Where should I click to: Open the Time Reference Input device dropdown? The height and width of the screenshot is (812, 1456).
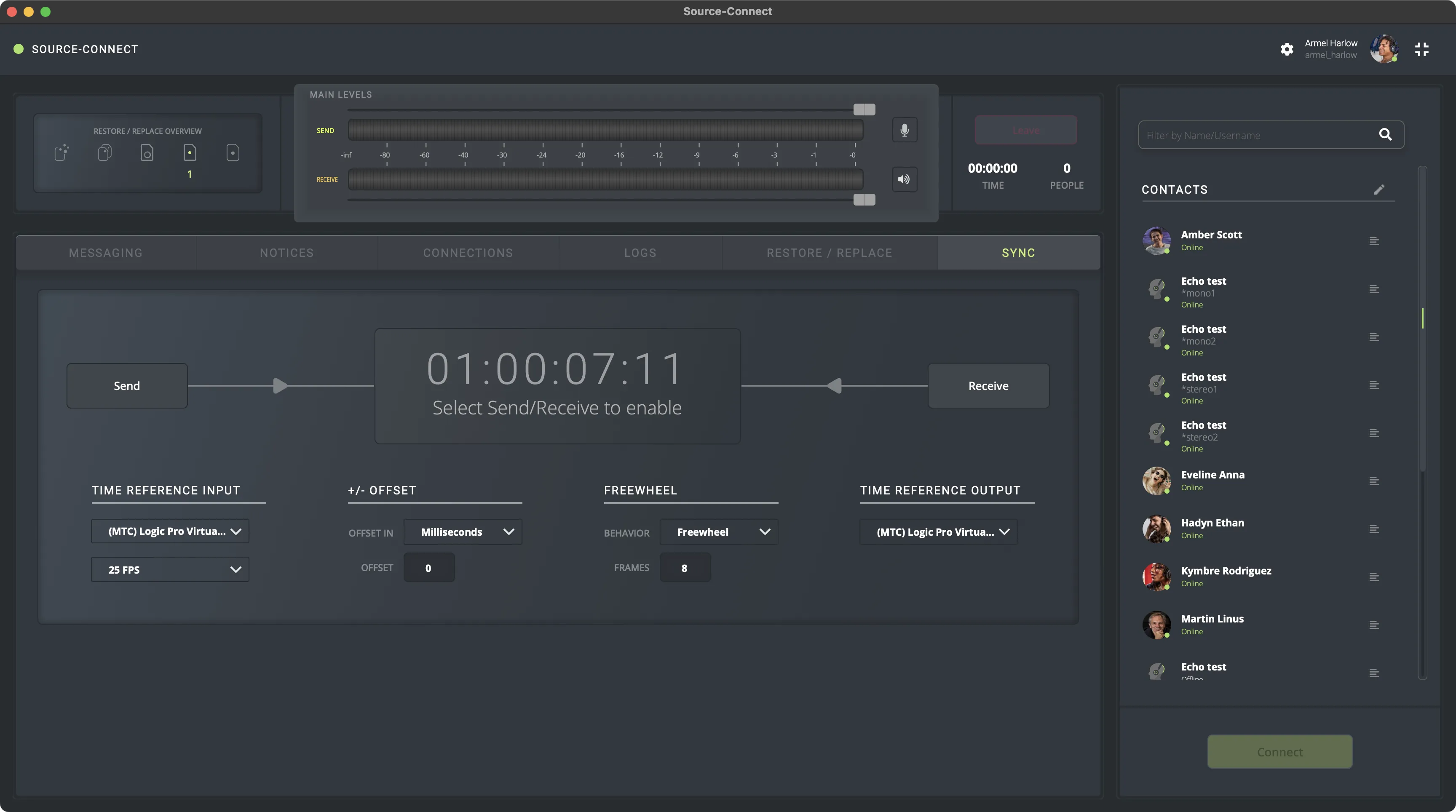pyautogui.click(x=170, y=531)
